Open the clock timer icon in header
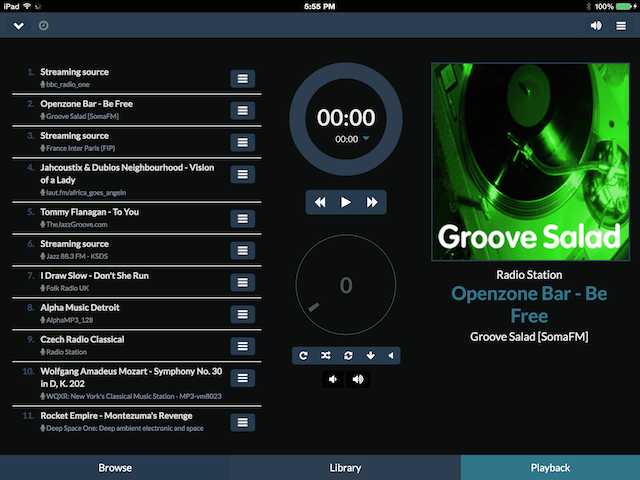640x480 pixels. pyautogui.click(x=44, y=26)
